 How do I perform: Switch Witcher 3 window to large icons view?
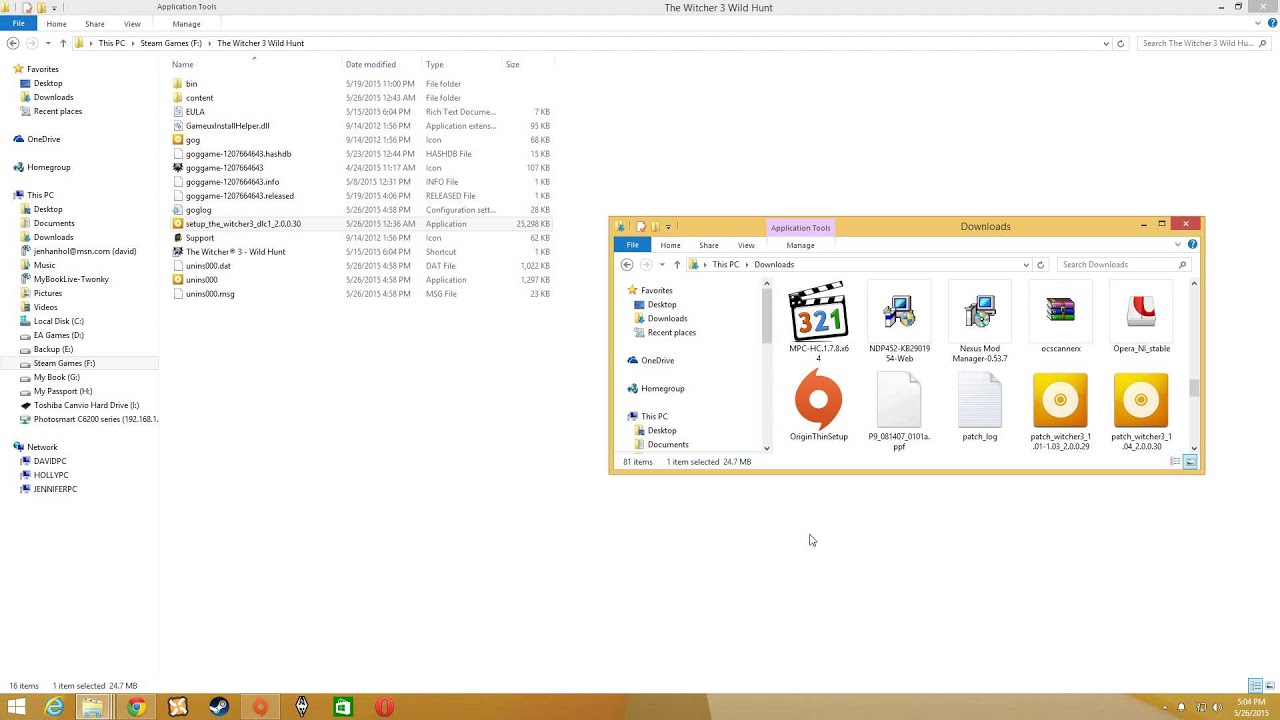(x=1270, y=686)
